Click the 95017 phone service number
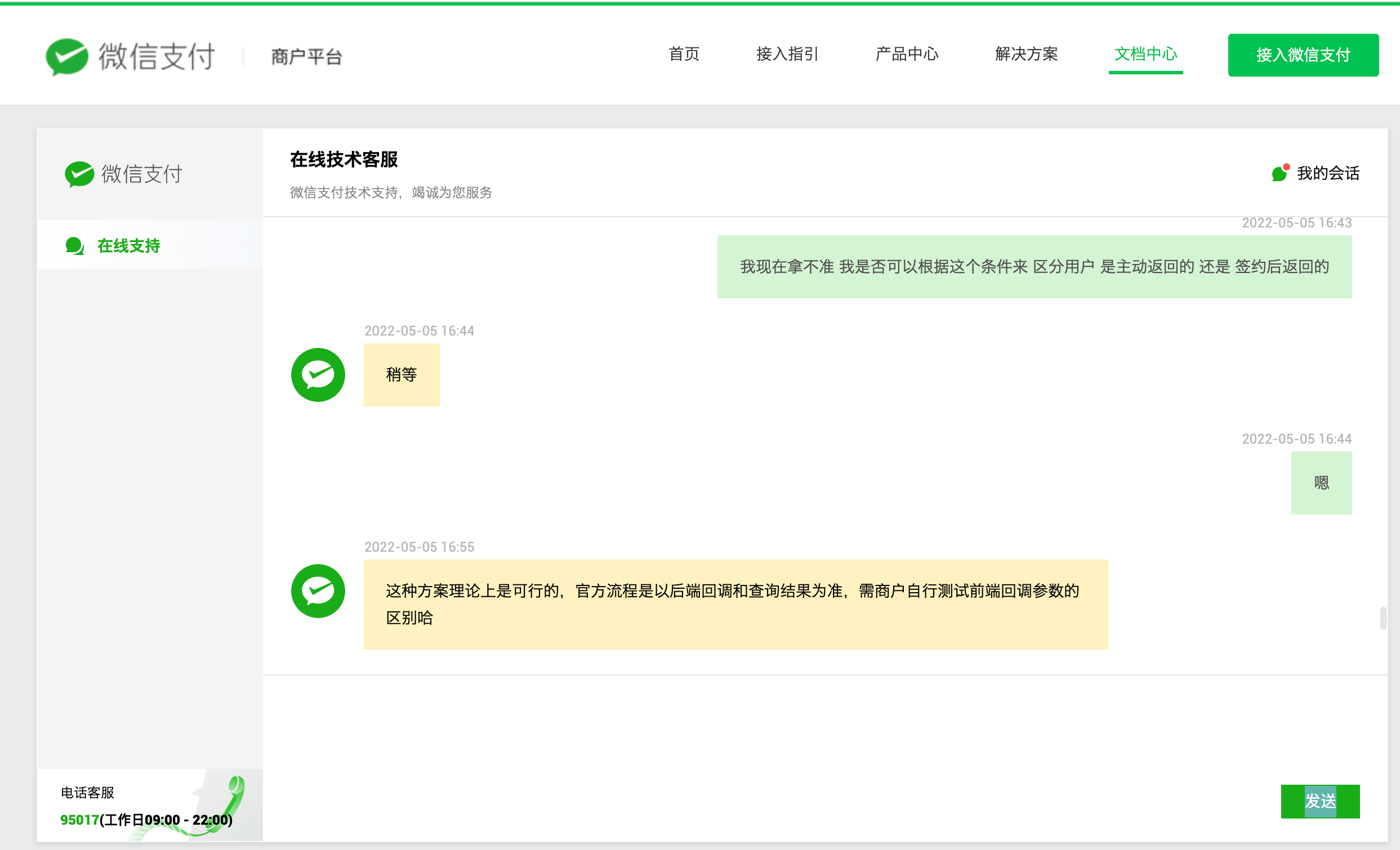Image resolution: width=1400 pixels, height=850 pixels. tap(79, 820)
